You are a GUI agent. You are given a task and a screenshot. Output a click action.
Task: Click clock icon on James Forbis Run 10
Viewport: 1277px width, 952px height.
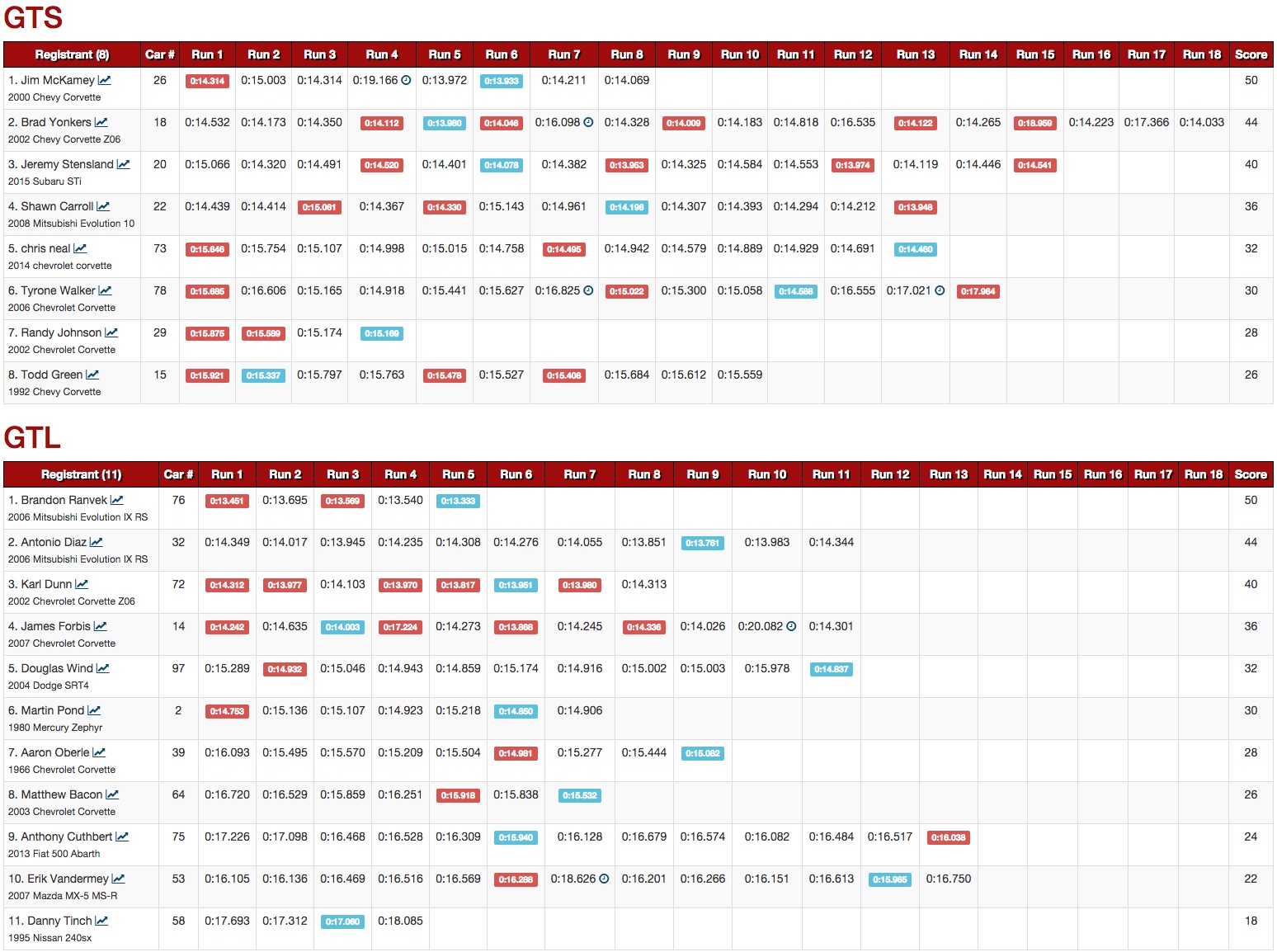[x=791, y=627]
